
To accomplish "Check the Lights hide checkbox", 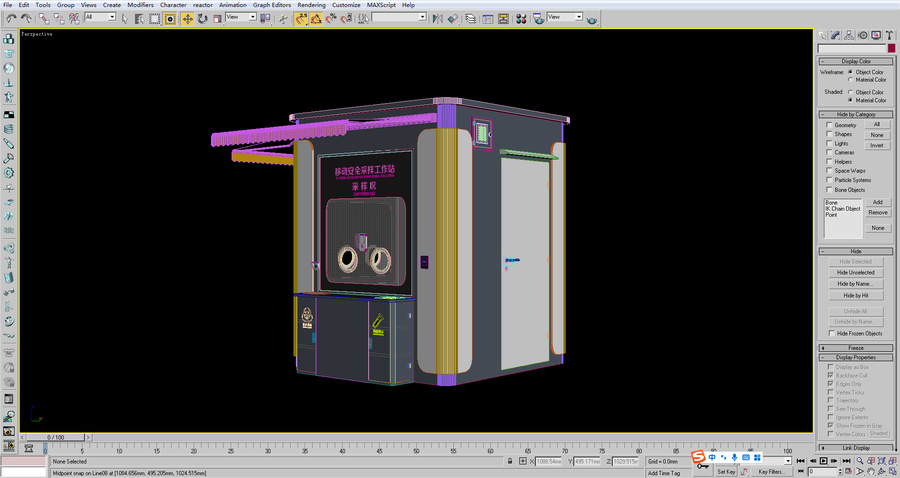I will click(829, 143).
